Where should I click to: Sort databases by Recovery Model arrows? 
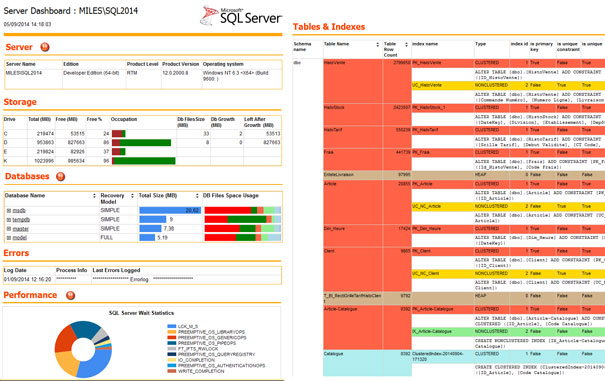coord(132,196)
